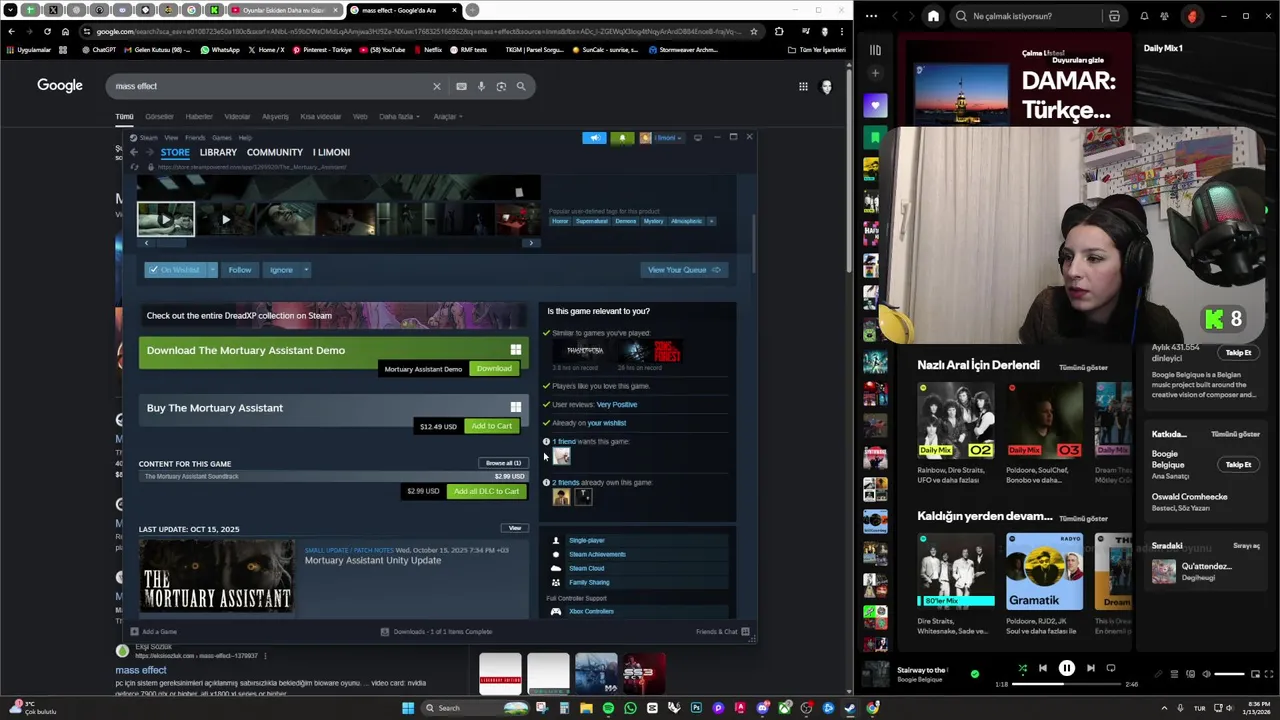1280x720 pixels.
Task: Open Spotify friend activity icon
Action: [1164, 16]
